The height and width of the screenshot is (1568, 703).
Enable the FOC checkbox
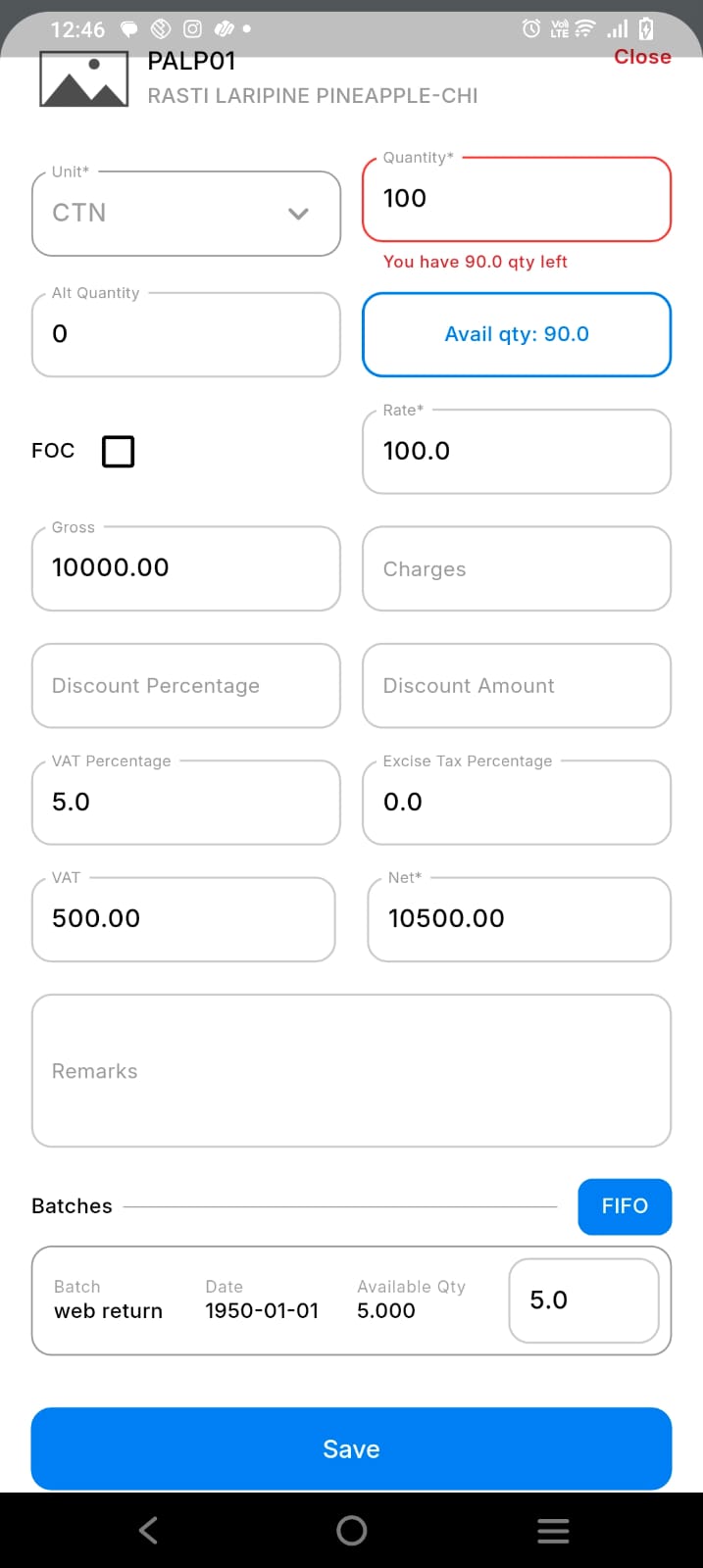[119, 452]
